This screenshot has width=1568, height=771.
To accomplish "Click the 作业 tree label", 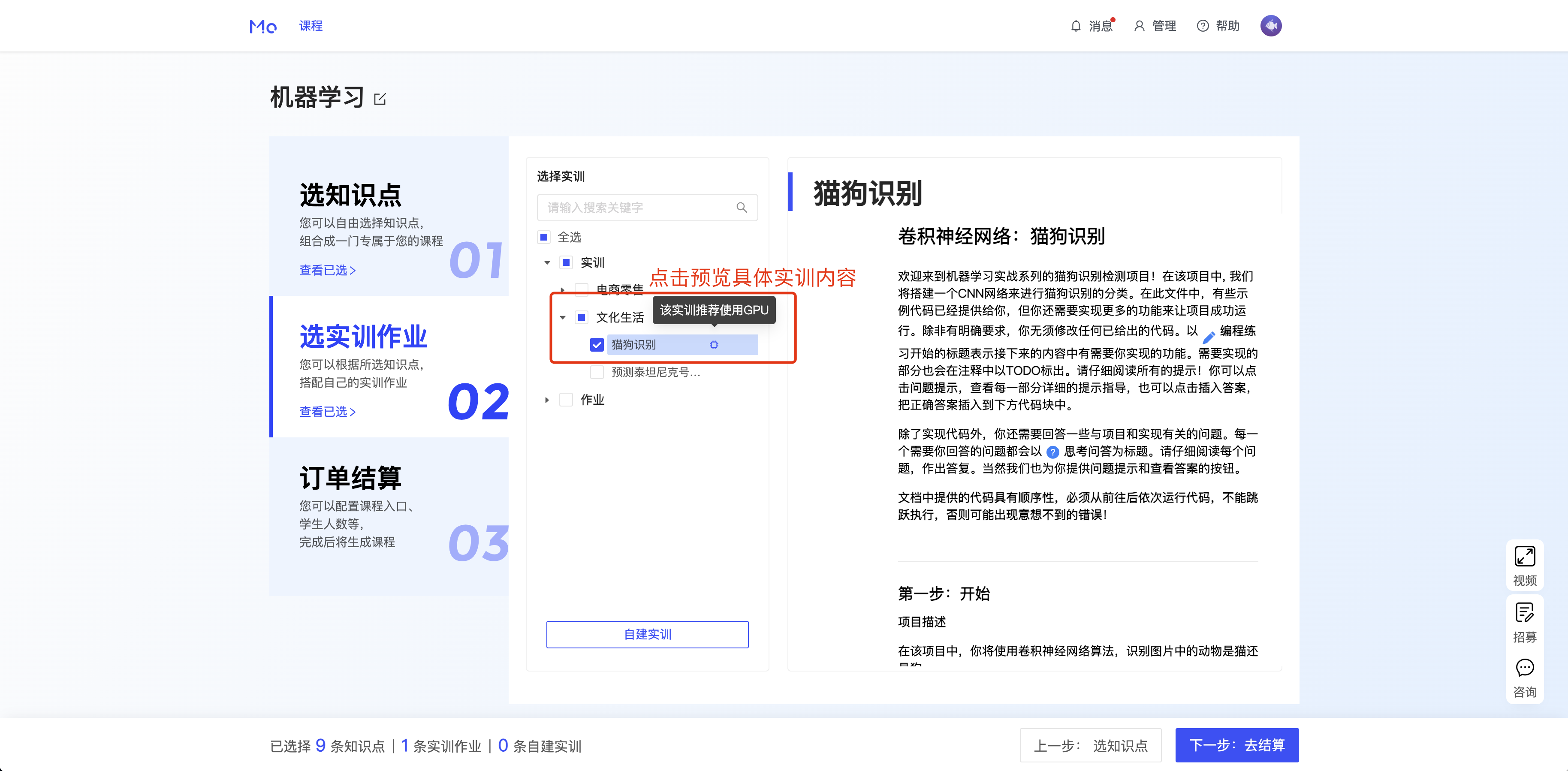I will (592, 400).
